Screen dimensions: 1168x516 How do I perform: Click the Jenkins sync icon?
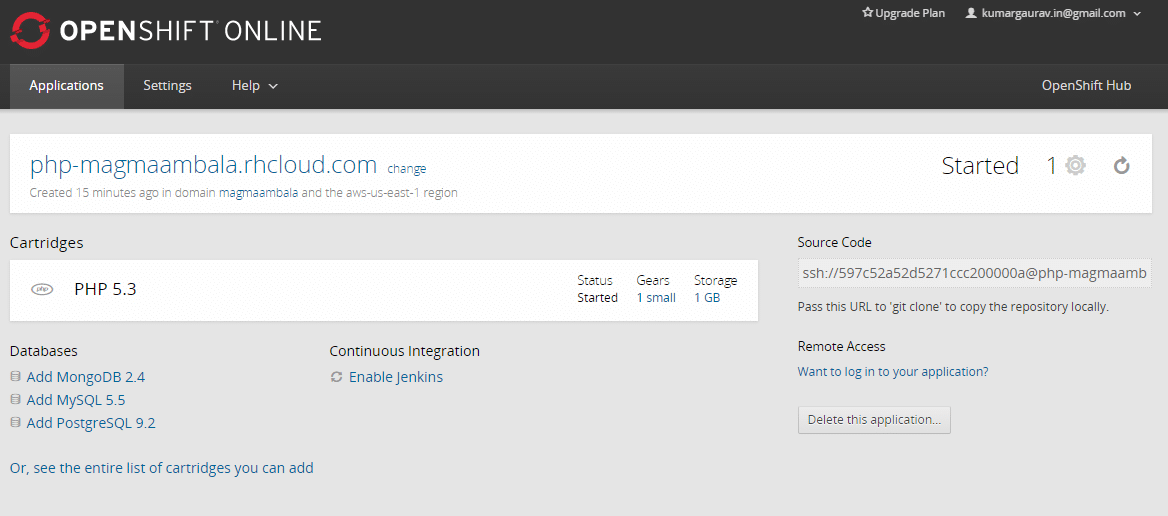[x=337, y=377]
